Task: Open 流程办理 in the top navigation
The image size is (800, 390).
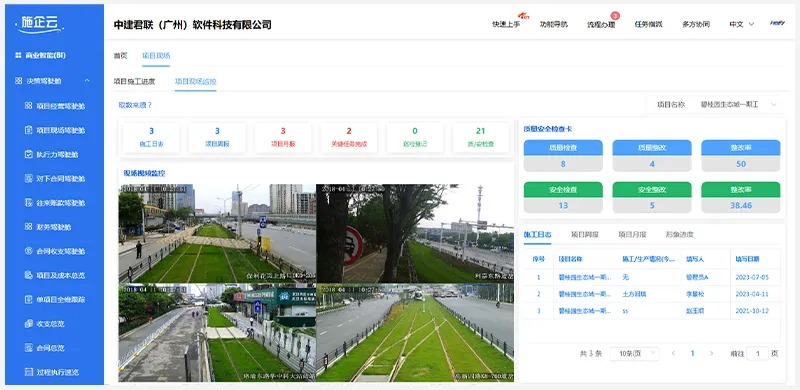Action: (x=601, y=24)
